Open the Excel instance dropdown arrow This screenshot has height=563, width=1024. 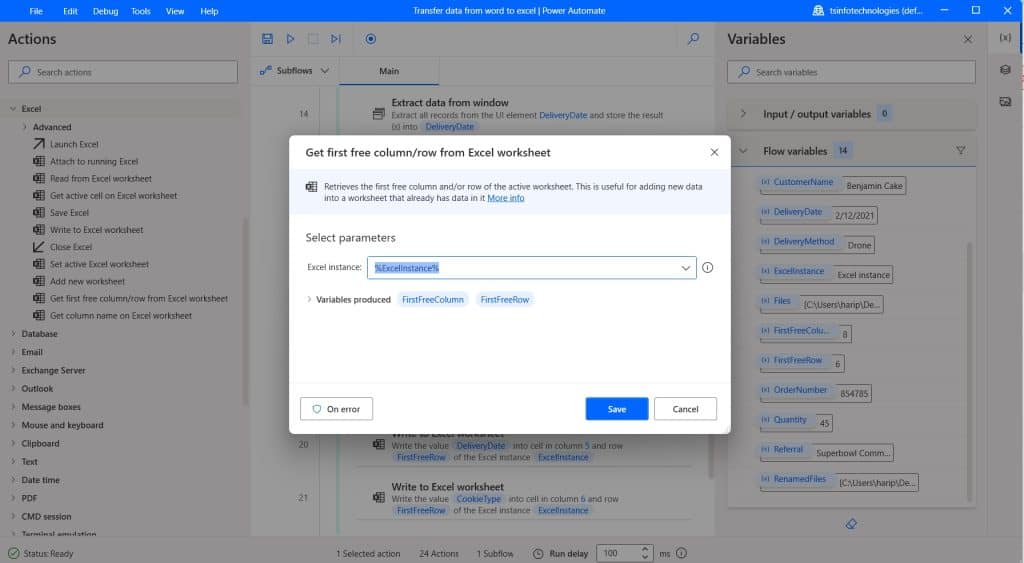click(x=685, y=268)
